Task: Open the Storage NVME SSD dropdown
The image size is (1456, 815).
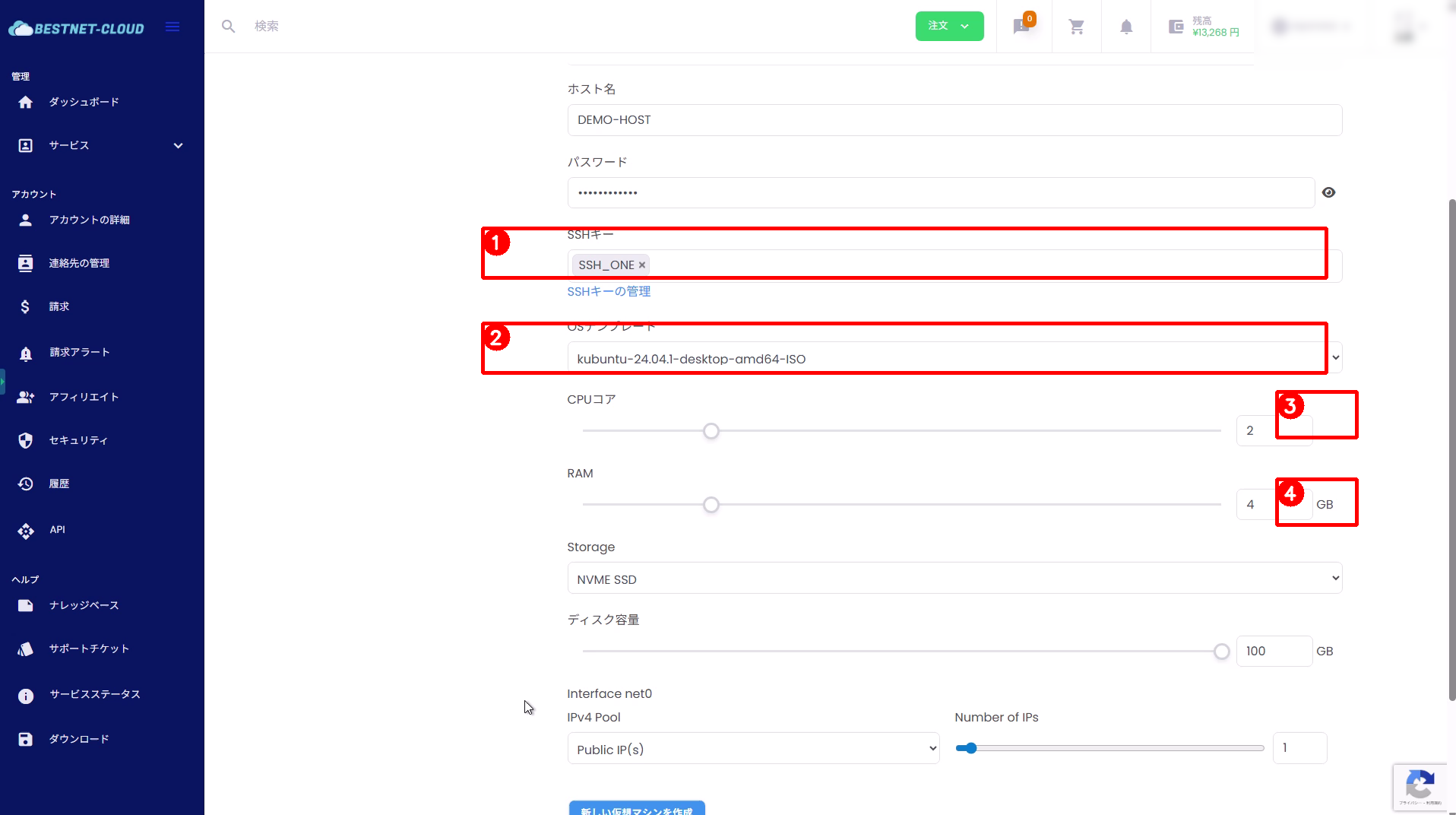Action: (x=954, y=579)
